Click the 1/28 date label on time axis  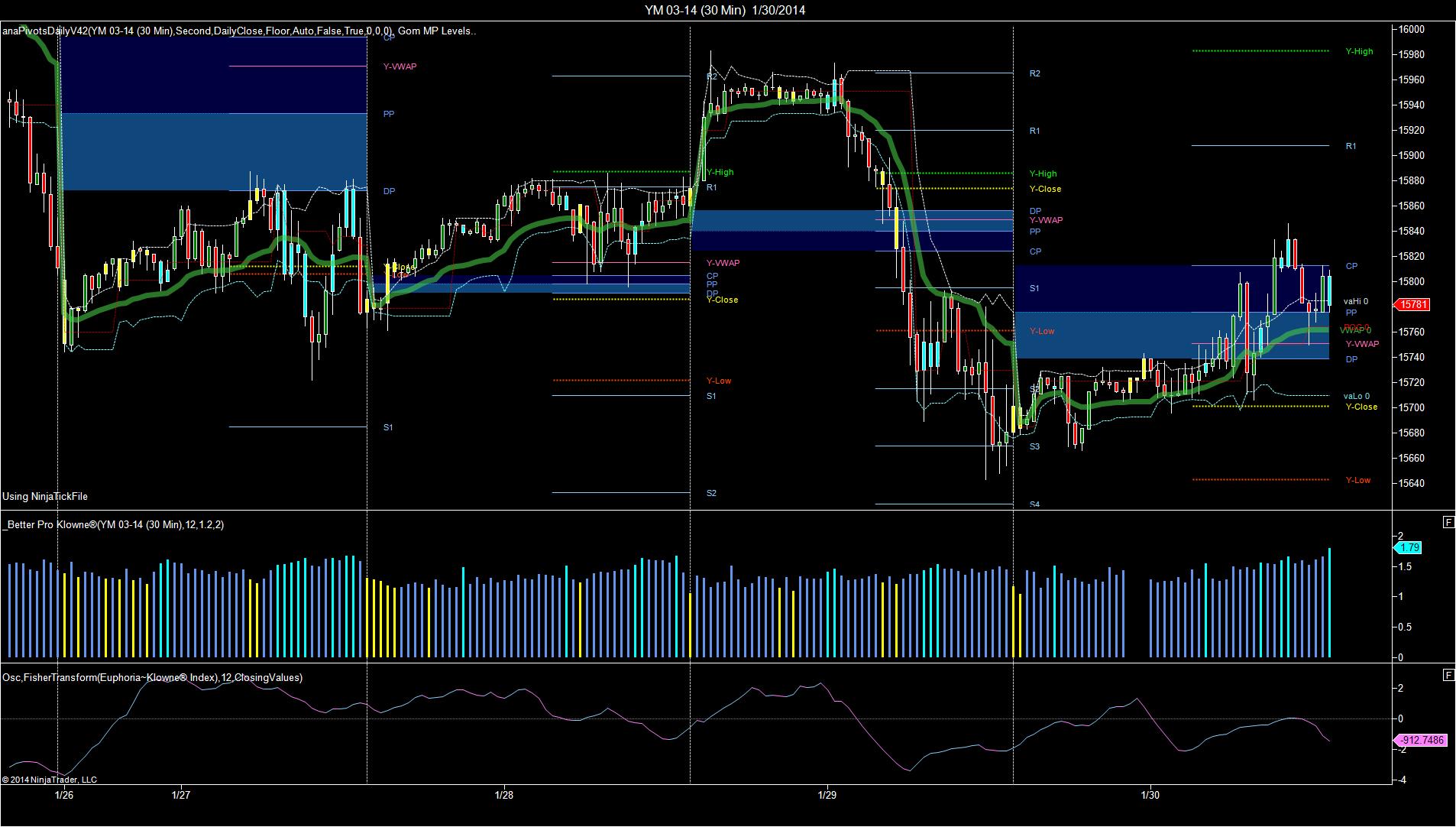tap(504, 796)
